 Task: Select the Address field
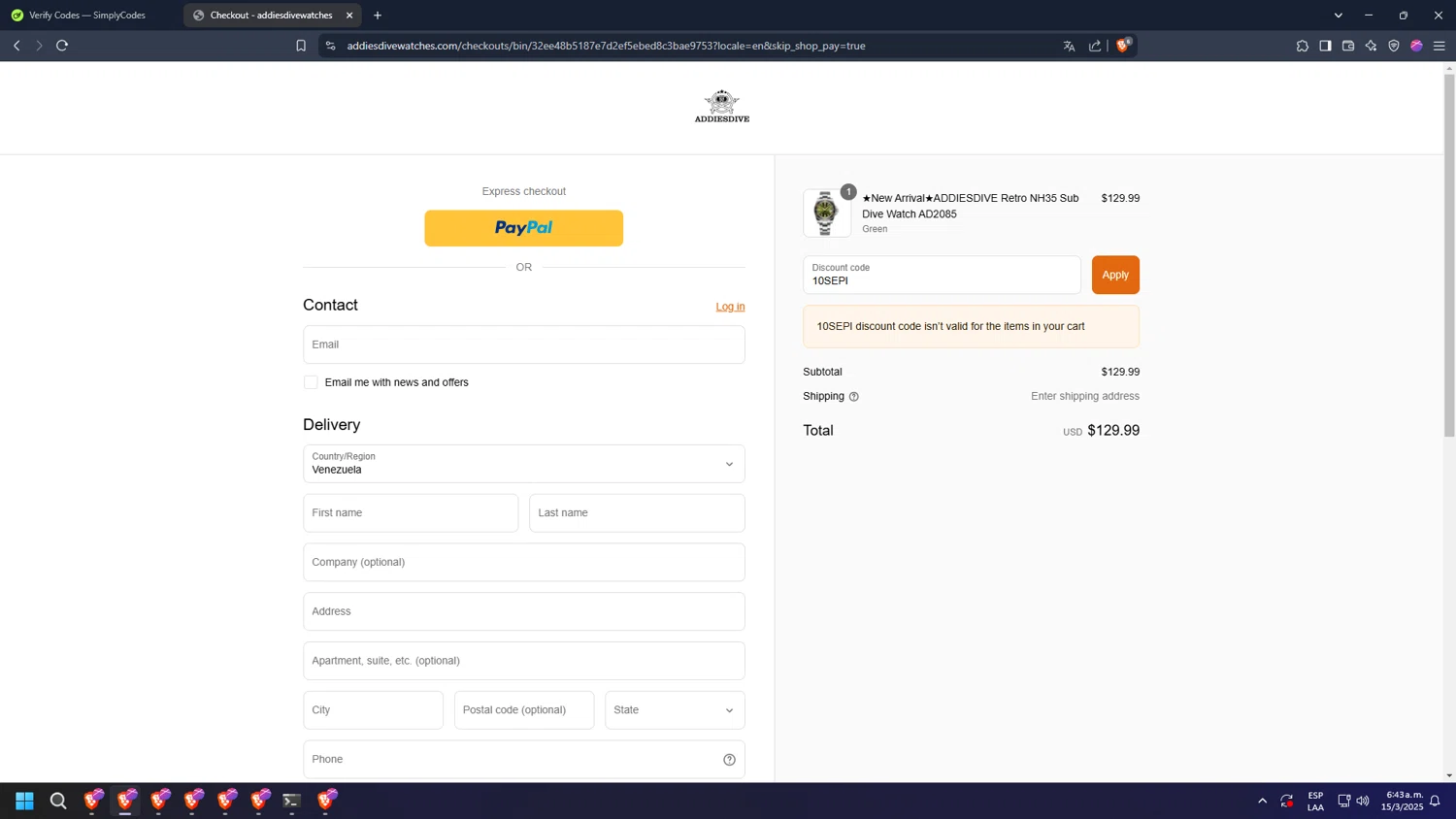523,611
